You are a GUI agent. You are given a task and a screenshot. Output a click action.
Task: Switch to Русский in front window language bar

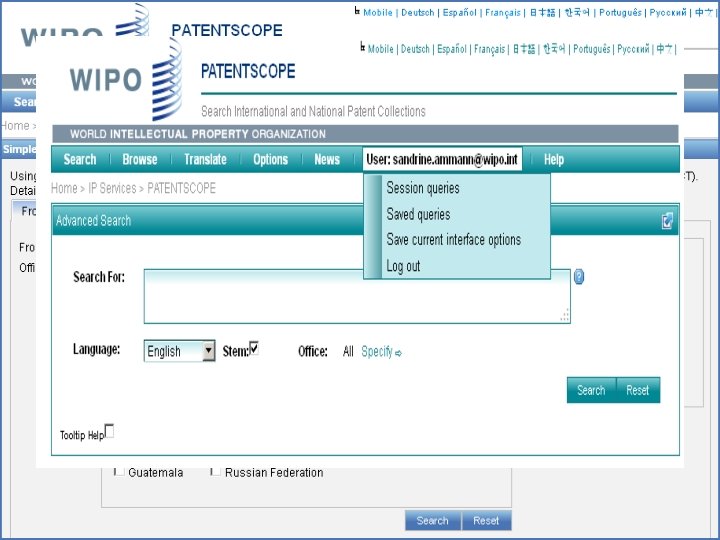coord(633,49)
